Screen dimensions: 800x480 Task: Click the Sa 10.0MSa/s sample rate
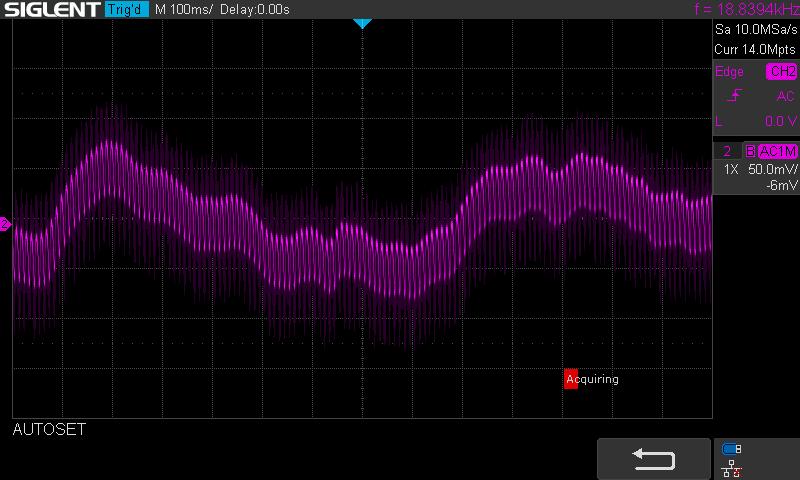pyautogui.click(x=756, y=30)
